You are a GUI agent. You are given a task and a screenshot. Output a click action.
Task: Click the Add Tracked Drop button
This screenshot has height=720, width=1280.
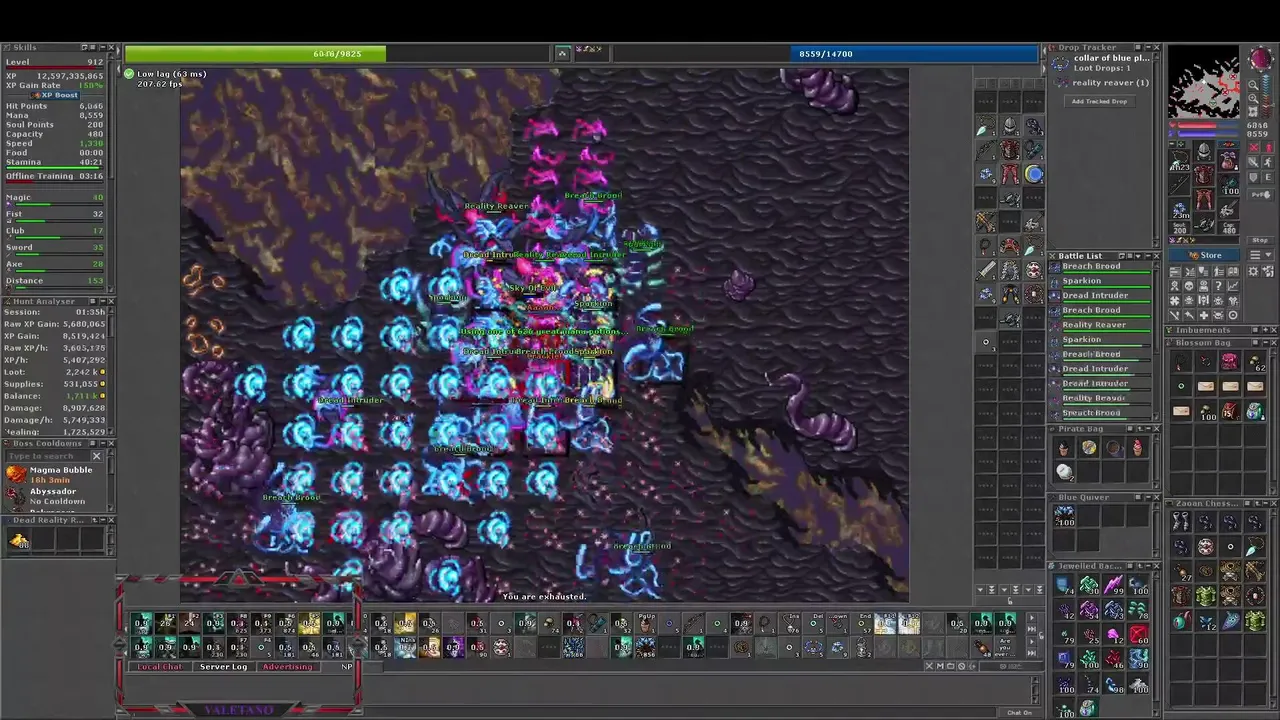point(1100,101)
